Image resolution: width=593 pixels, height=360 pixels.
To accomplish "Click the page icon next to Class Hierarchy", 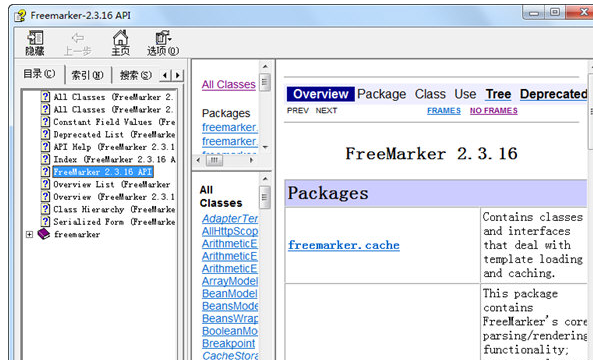I will tap(45, 209).
